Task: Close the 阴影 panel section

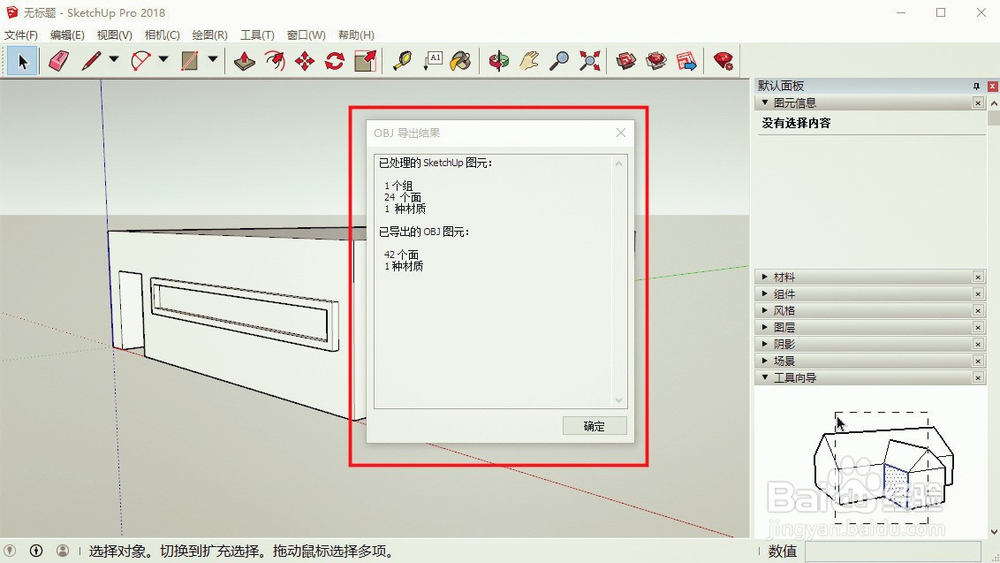Action: click(978, 344)
